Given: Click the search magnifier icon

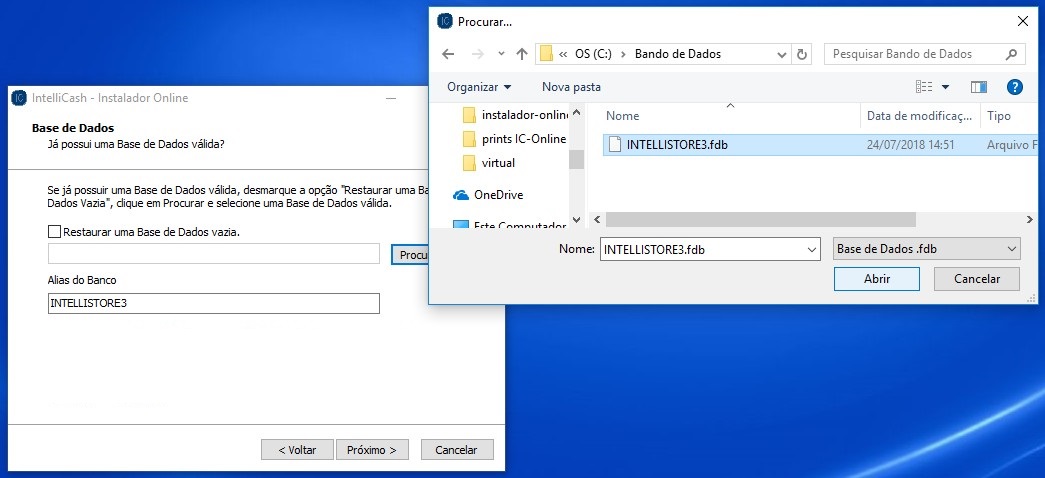Looking at the screenshot, I should pyautogui.click(x=1011, y=55).
